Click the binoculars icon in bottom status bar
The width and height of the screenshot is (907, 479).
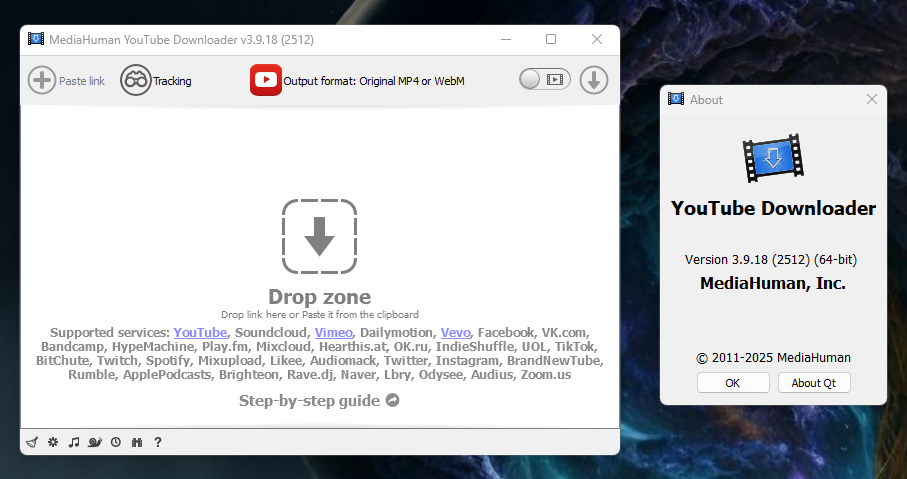[137, 442]
